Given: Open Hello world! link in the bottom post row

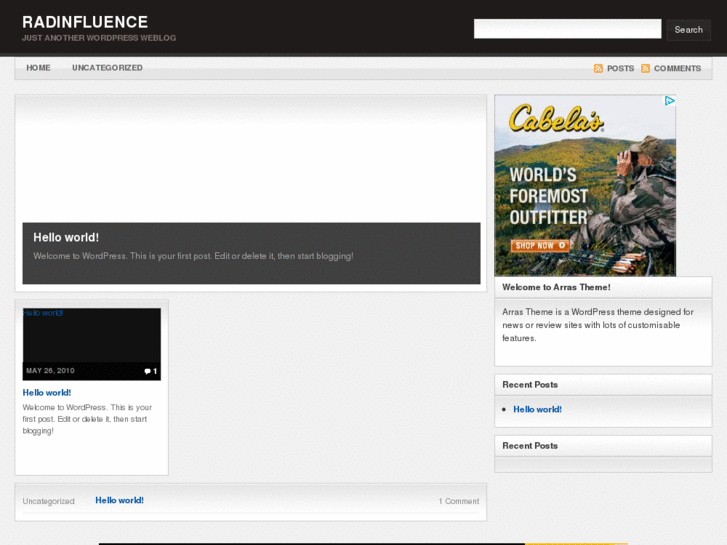Looking at the screenshot, I should pos(119,500).
